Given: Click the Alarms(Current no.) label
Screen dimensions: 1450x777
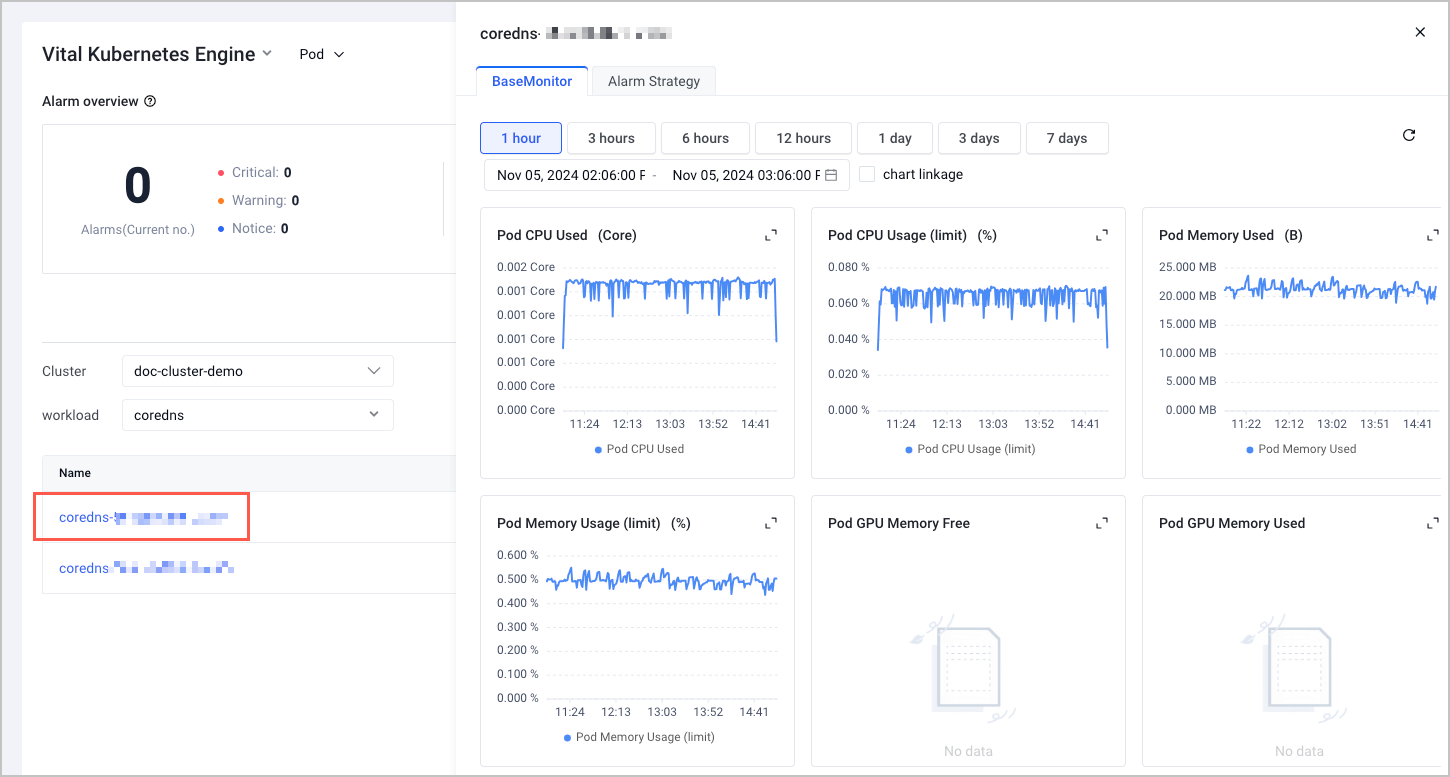Looking at the screenshot, I should [x=138, y=229].
